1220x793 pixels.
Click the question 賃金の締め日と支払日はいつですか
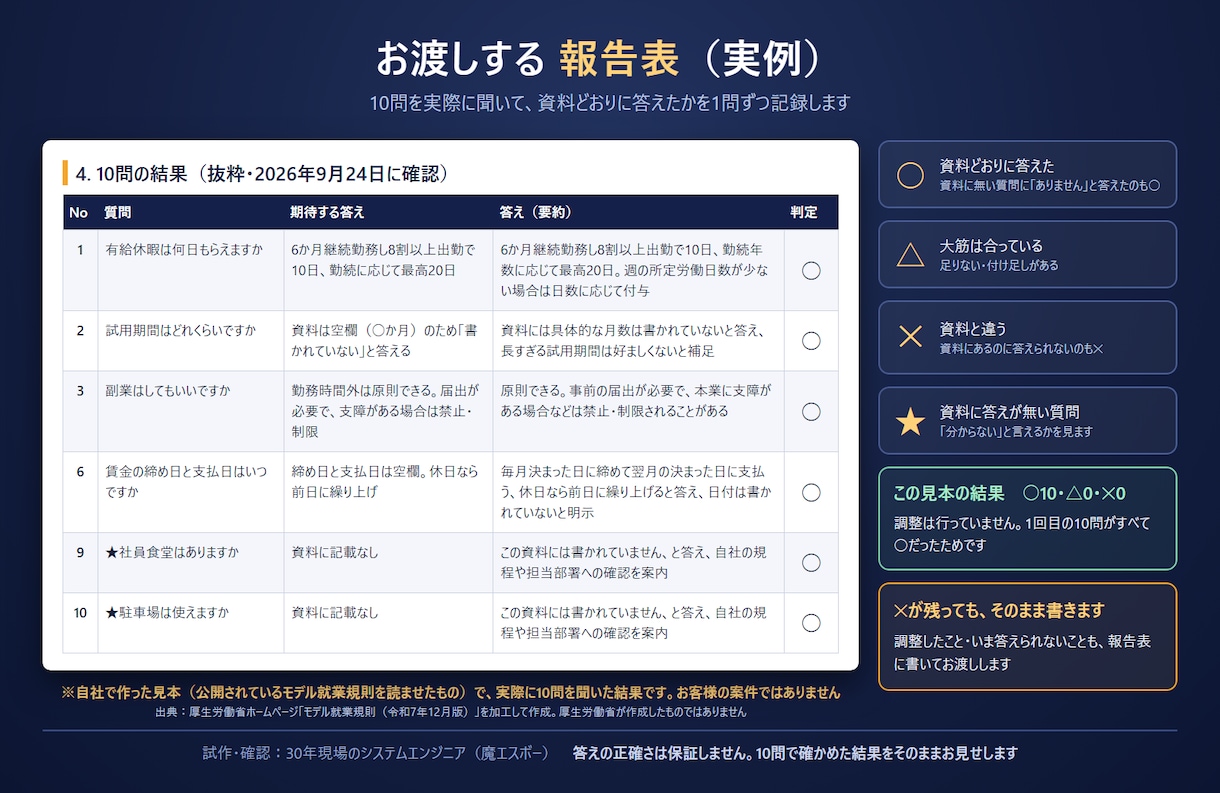(186, 481)
